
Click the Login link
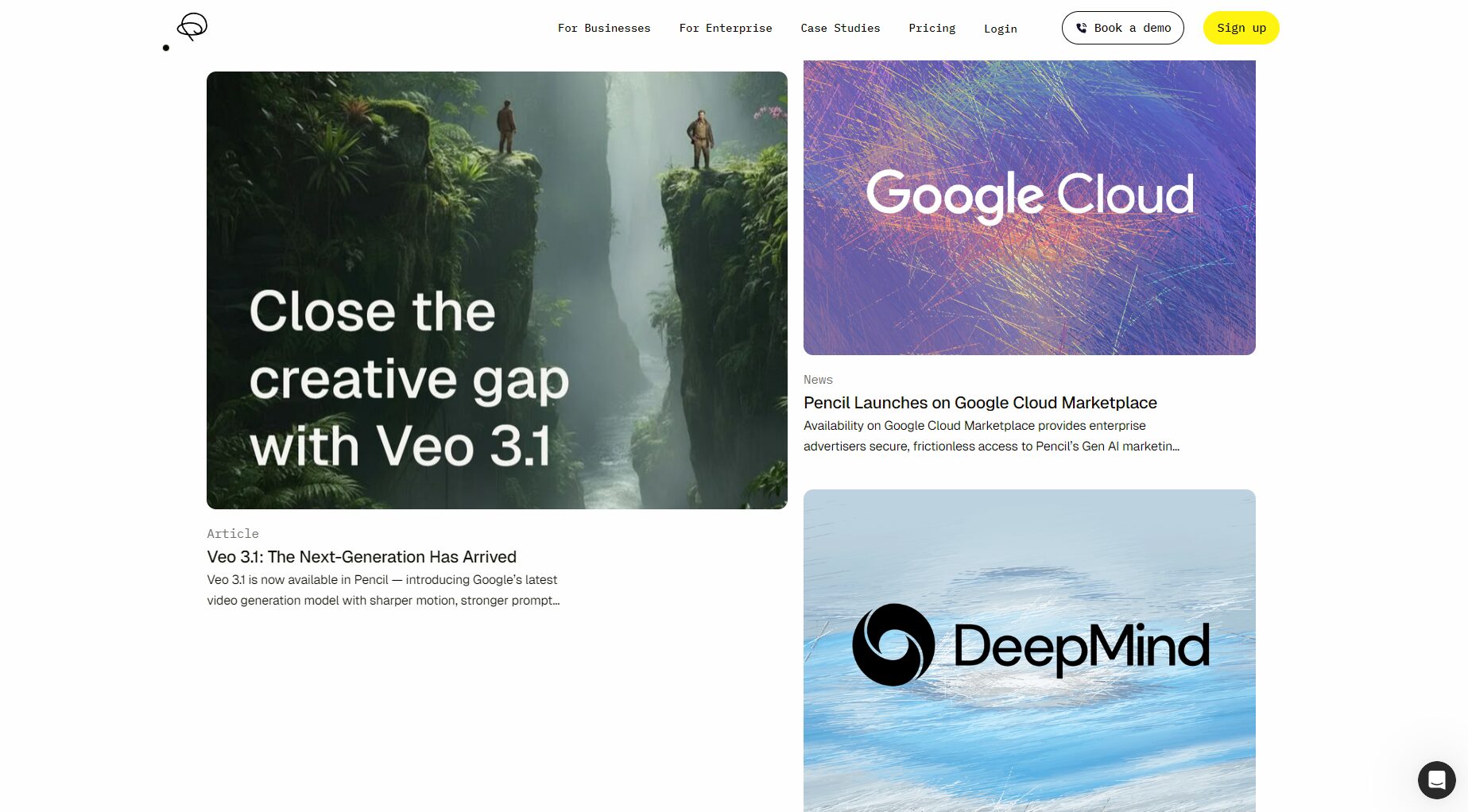tap(1000, 29)
